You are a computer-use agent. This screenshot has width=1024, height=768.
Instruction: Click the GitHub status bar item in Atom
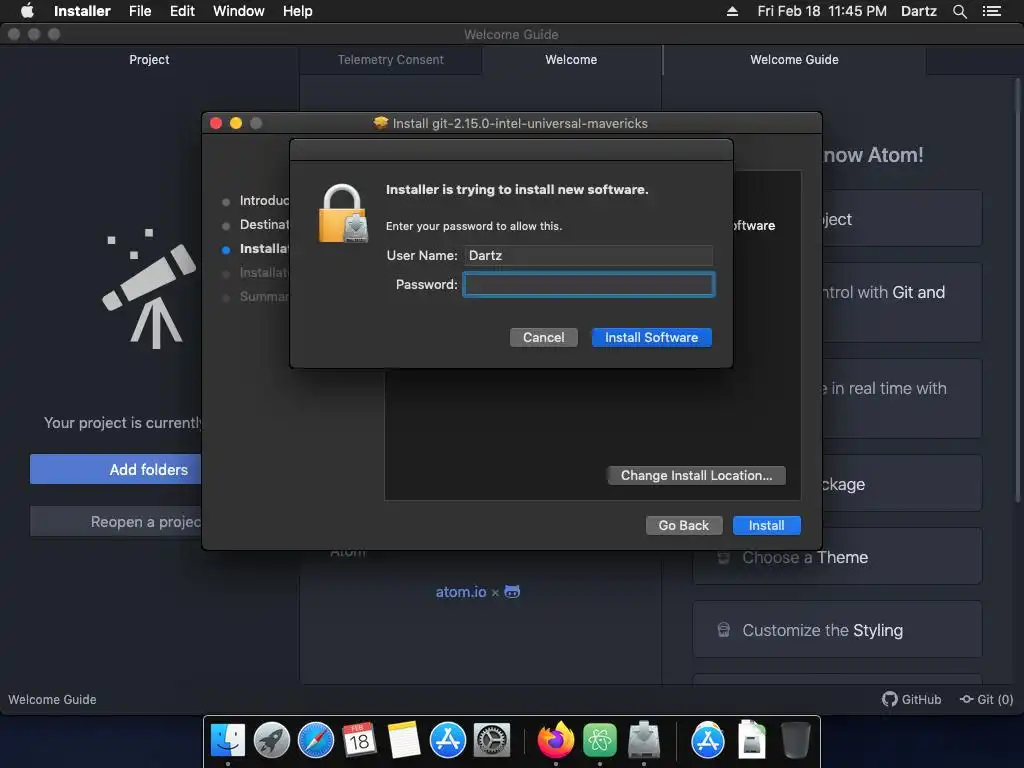pos(912,699)
